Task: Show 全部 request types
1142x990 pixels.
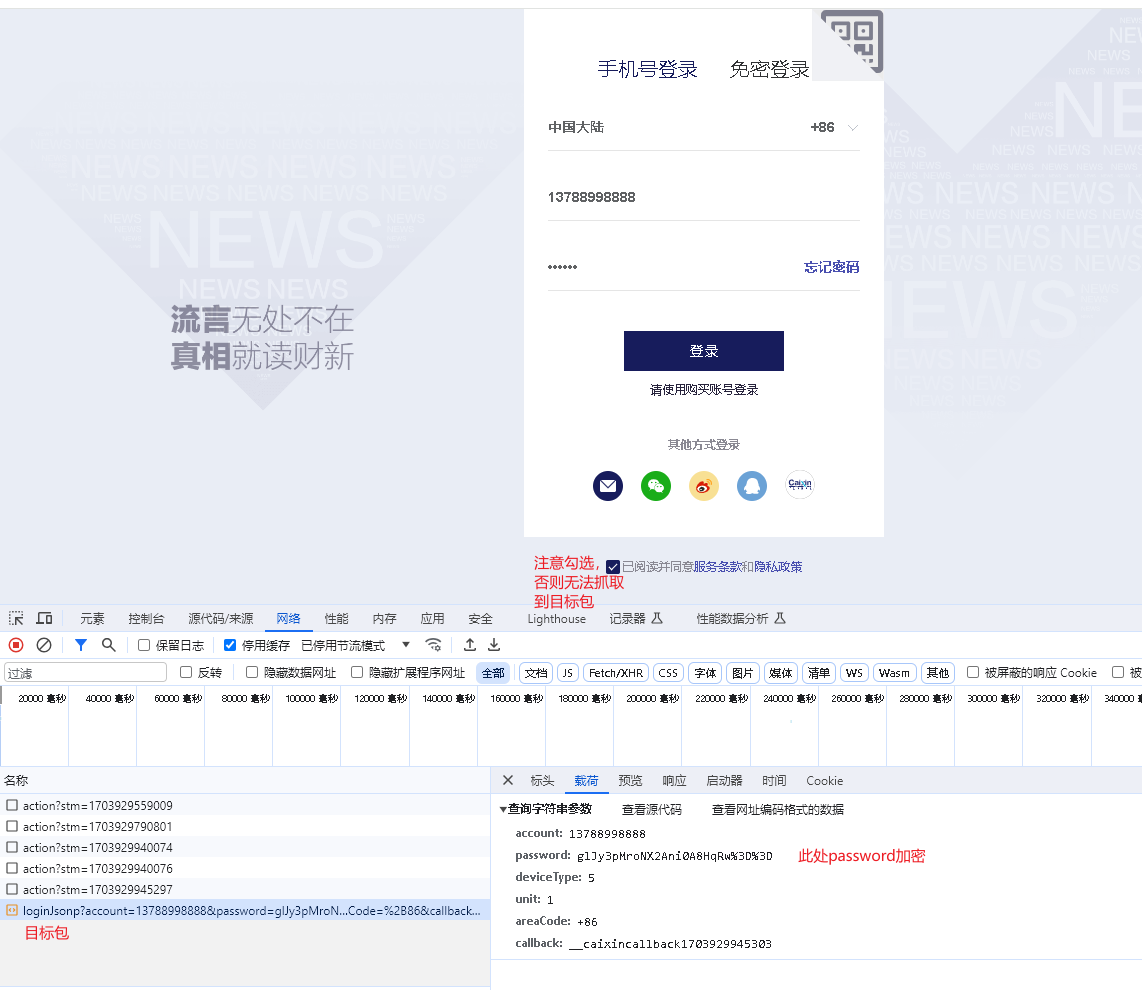Action: [493, 672]
